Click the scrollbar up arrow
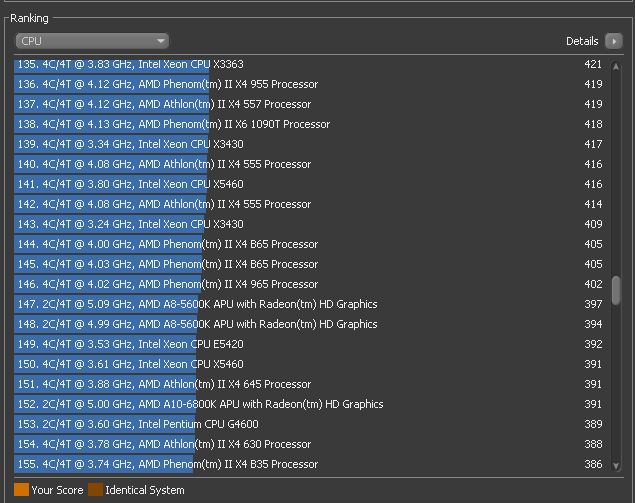Viewport: 635px width, 503px height. [616, 66]
